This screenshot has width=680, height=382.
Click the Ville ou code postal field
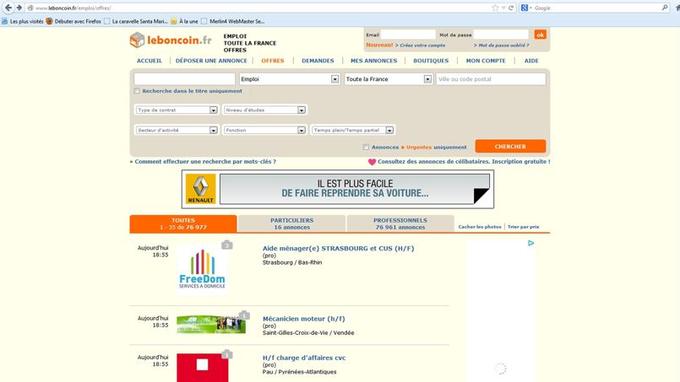pos(491,79)
